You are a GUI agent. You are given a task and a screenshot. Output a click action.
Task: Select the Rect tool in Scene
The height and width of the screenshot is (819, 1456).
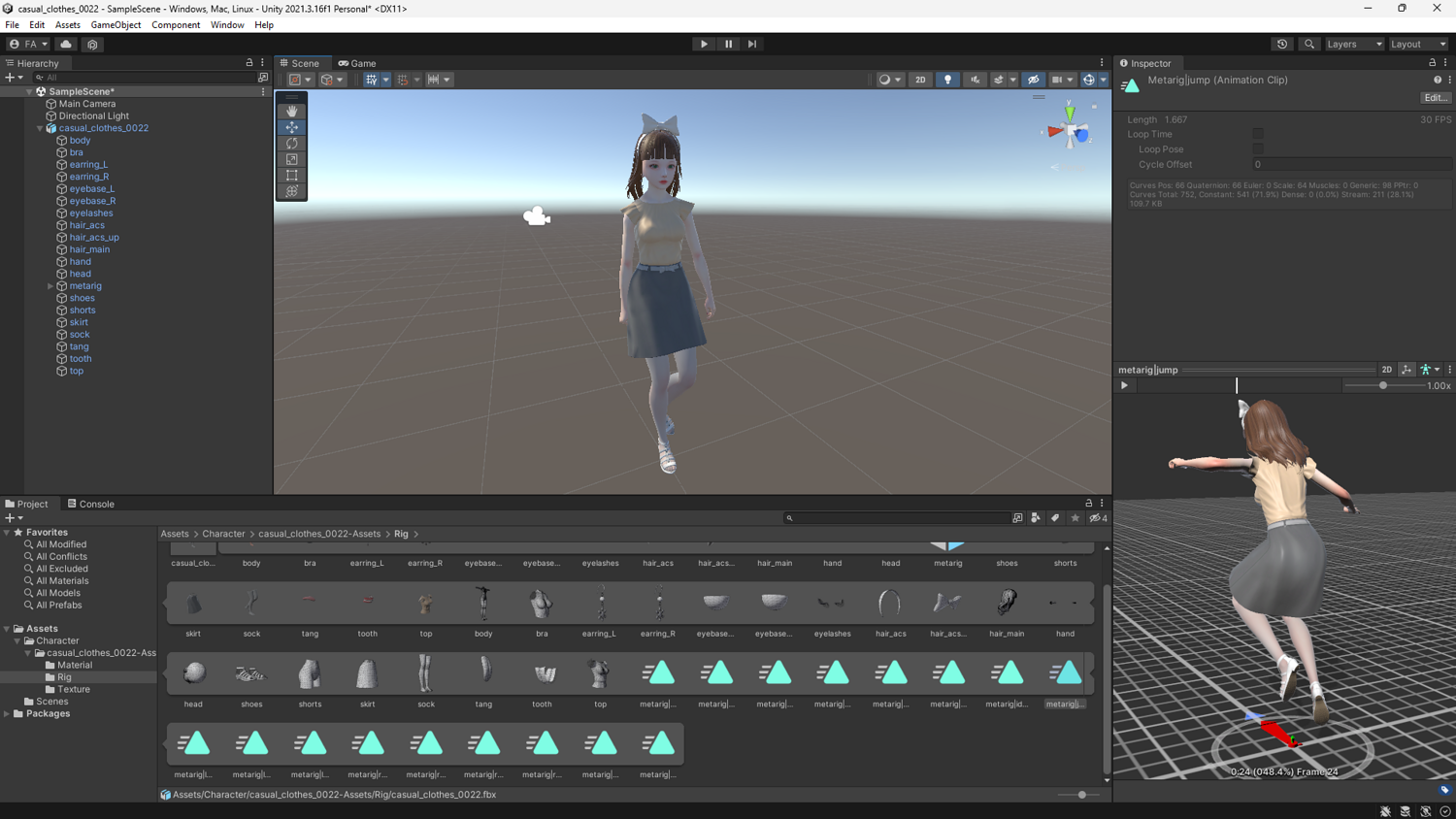tap(292, 176)
